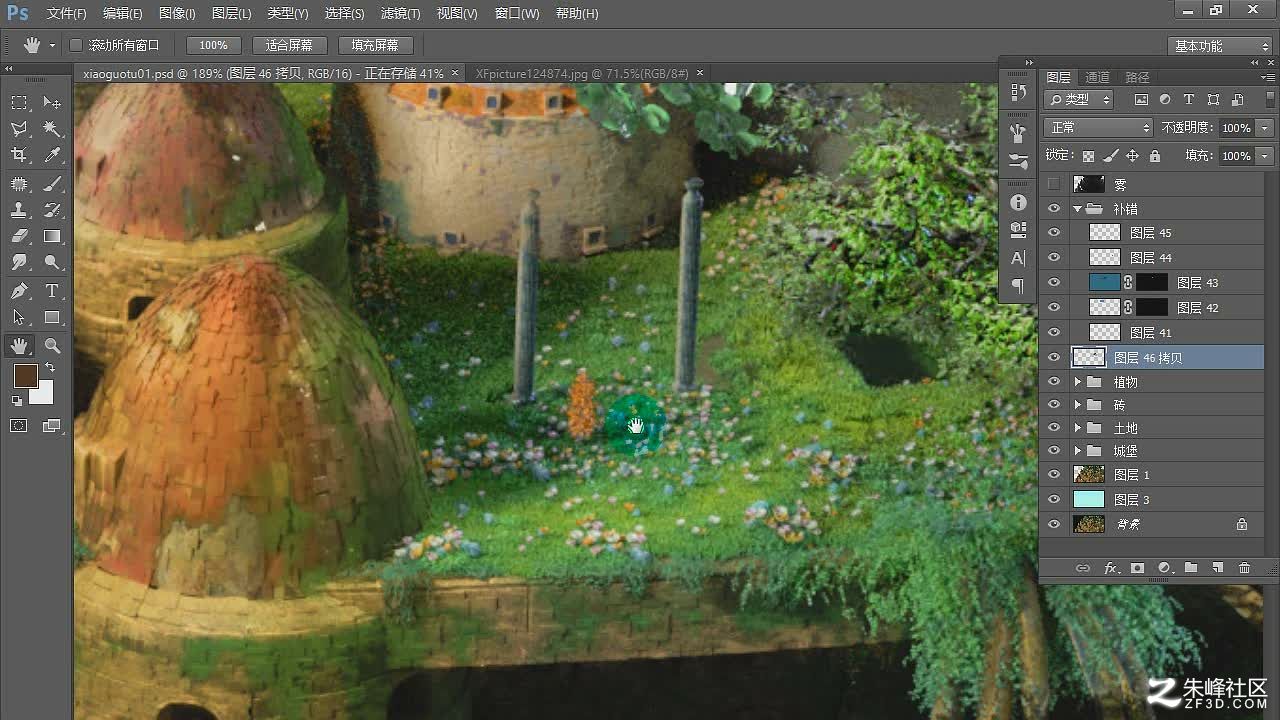1280x720 pixels.
Task: Hide the 背景 layer eye
Action: click(x=1054, y=524)
